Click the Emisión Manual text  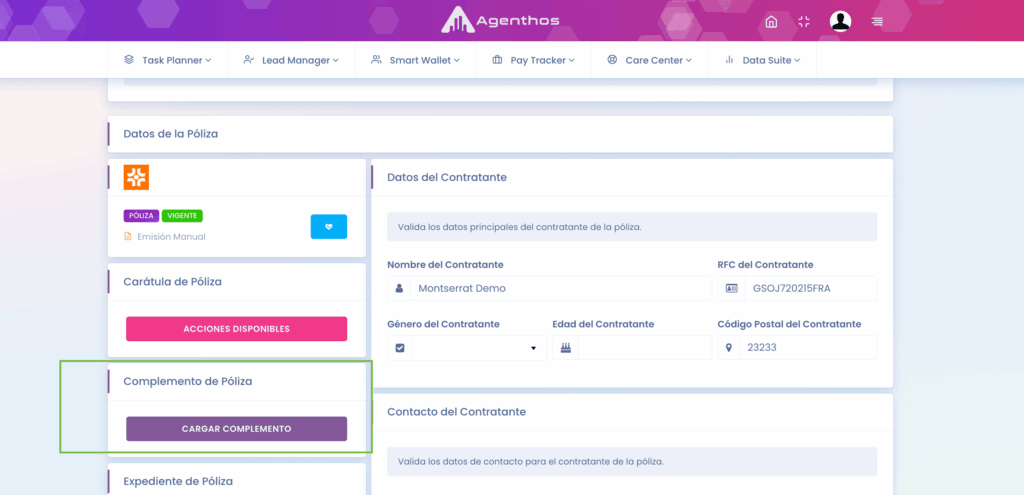pos(171,236)
